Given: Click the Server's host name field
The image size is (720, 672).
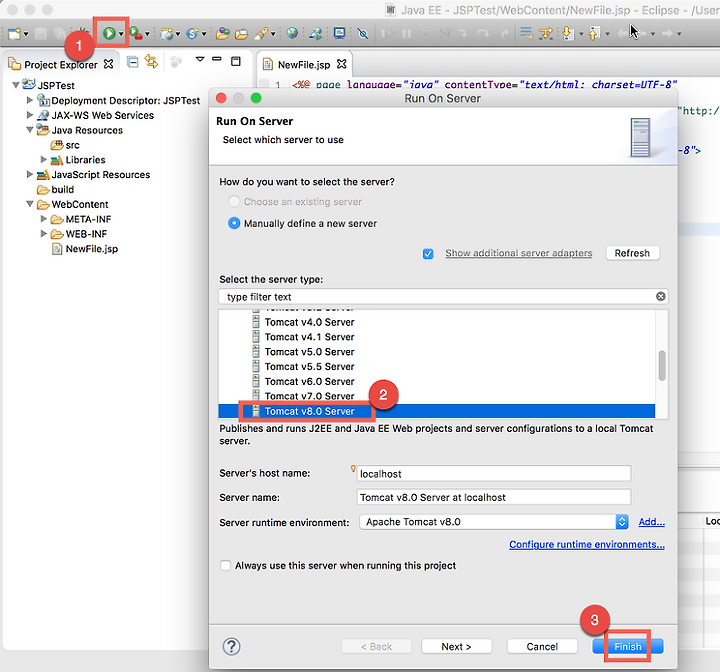Looking at the screenshot, I should 494,474.
